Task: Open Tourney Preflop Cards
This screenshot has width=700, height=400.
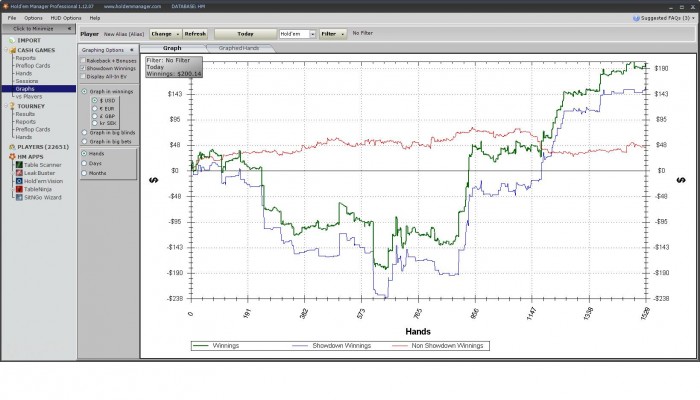Action: [33, 129]
